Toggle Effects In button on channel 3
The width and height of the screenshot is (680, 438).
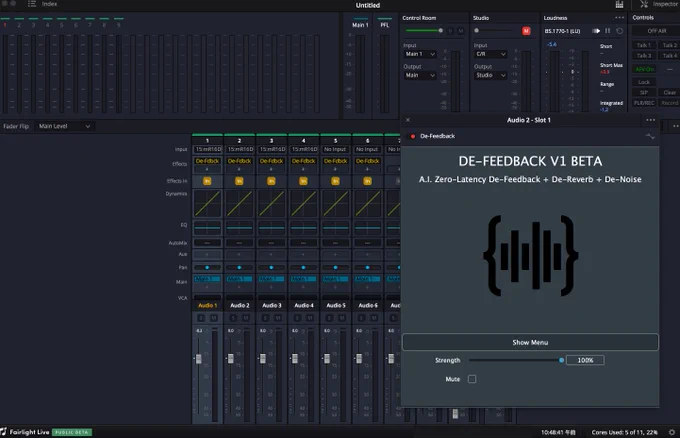pyautogui.click(x=271, y=181)
